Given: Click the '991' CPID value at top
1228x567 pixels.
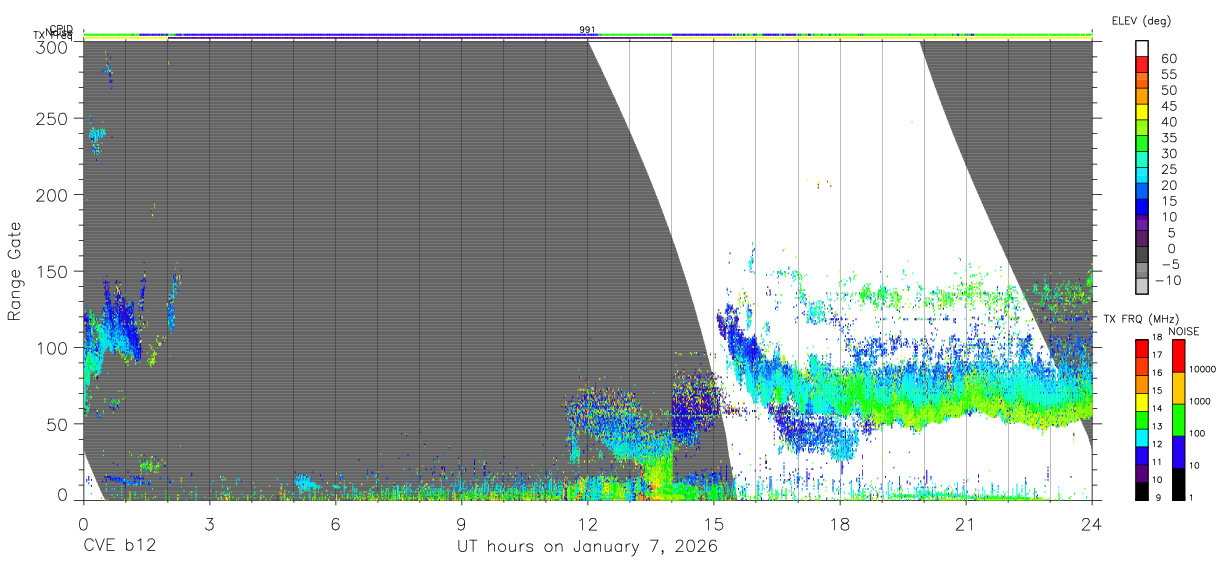Looking at the screenshot, I should point(587,30).
